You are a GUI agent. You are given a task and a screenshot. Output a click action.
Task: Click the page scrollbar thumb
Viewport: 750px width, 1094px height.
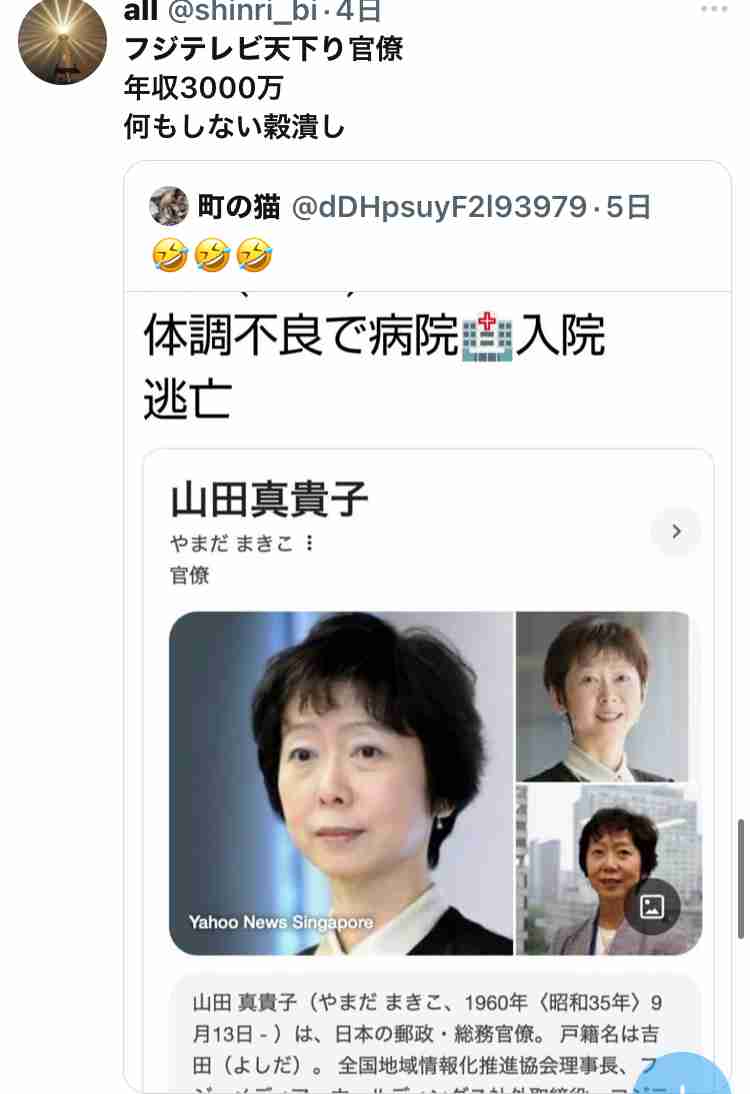(x=741, y=879)
